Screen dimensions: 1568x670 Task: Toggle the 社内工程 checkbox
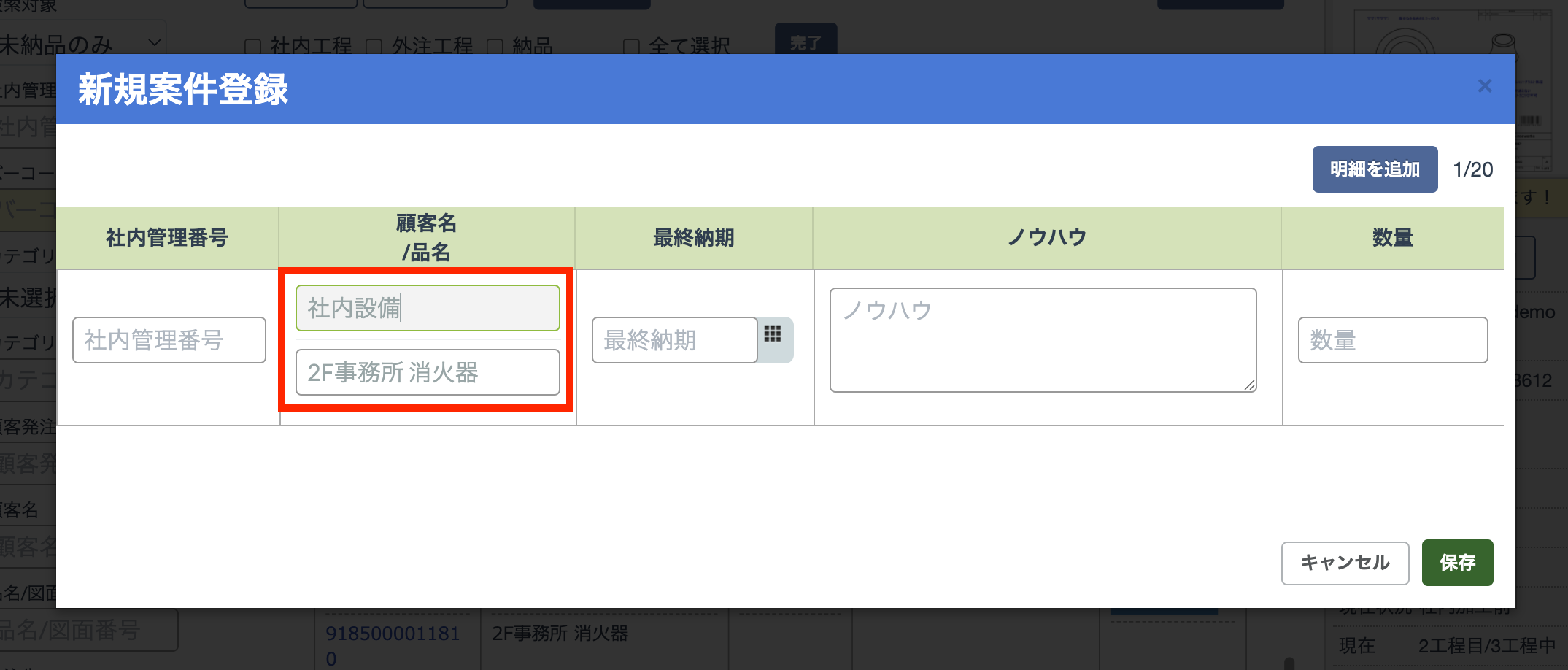252,47
